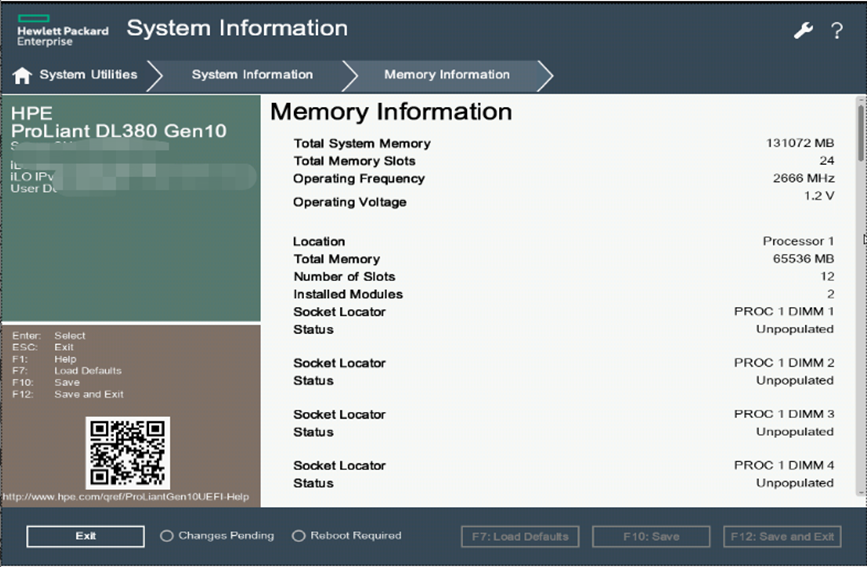867x567 pixels.
Task: Click the F10: Save button
Action: [x=651, y=536]
